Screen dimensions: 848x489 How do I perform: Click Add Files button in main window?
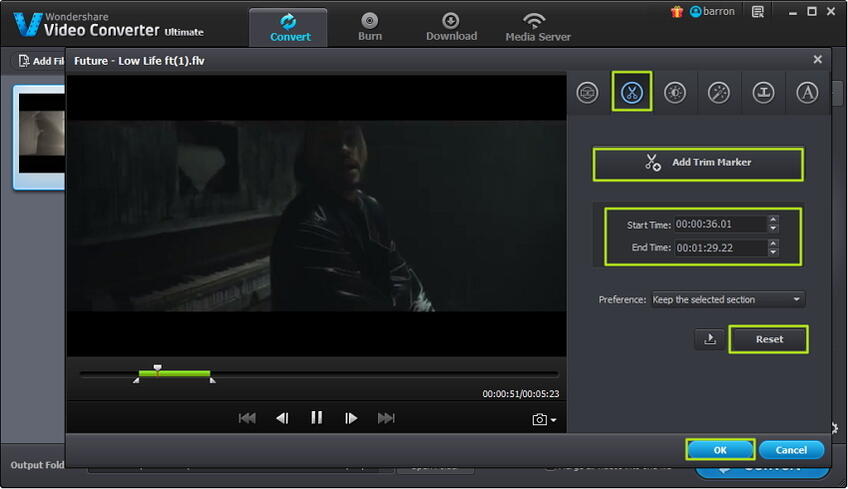41,61
